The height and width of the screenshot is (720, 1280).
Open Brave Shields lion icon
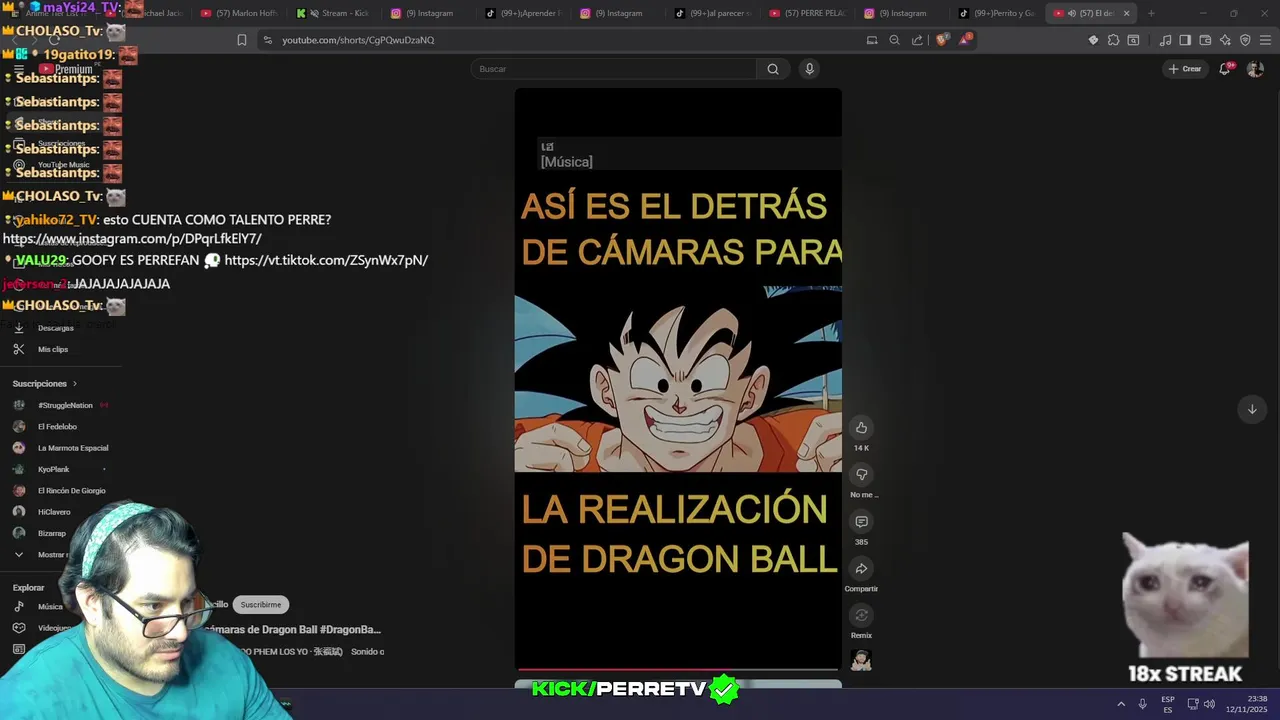(942, 40)
